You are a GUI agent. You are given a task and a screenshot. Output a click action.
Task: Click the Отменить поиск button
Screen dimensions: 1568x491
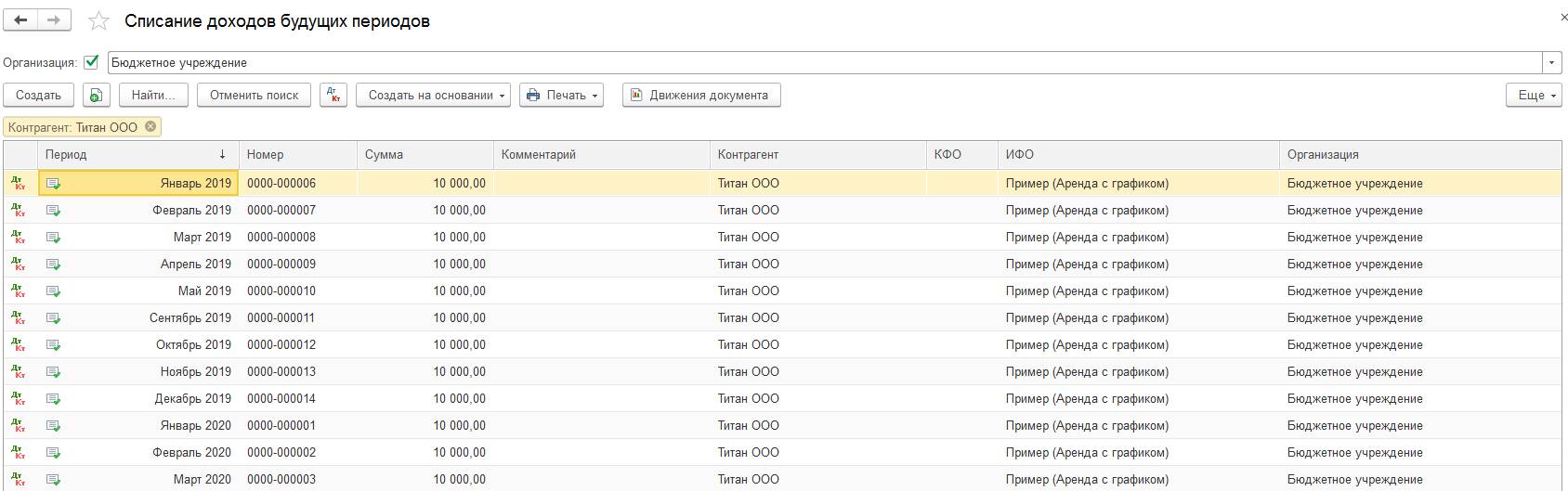pyautogui.click(x=255, y=96)
